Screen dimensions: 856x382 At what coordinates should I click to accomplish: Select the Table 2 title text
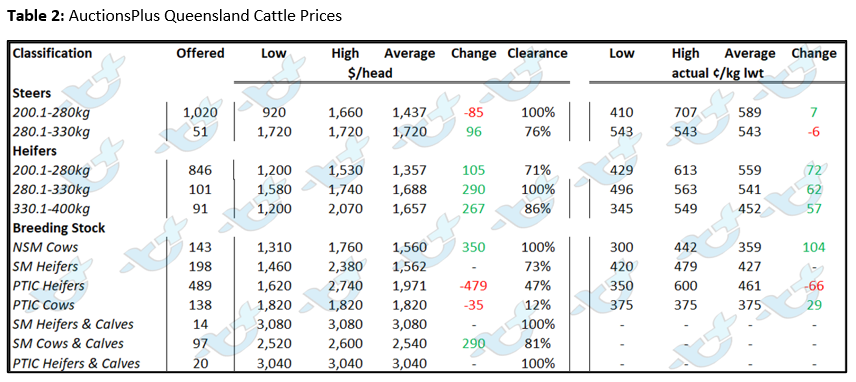coord(174,16)
